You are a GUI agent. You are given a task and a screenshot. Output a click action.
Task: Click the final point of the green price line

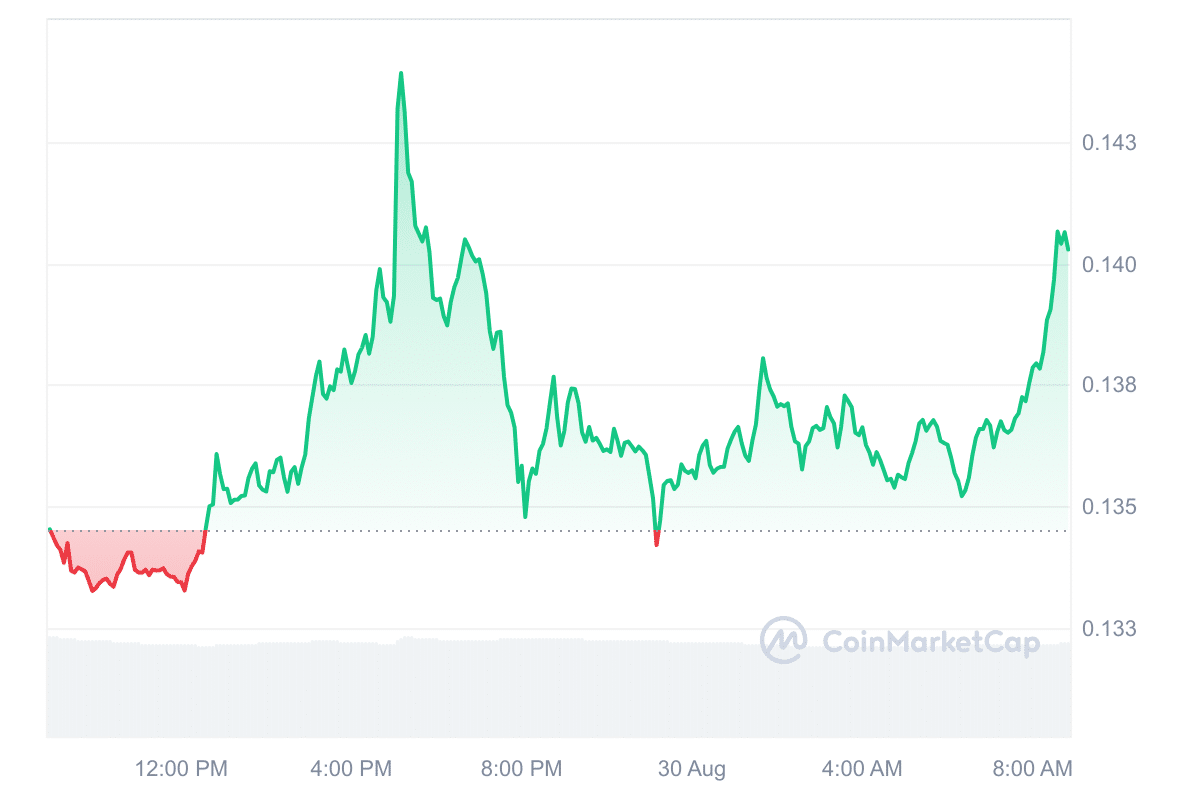pyautogui.click(x=1068, y=249)
